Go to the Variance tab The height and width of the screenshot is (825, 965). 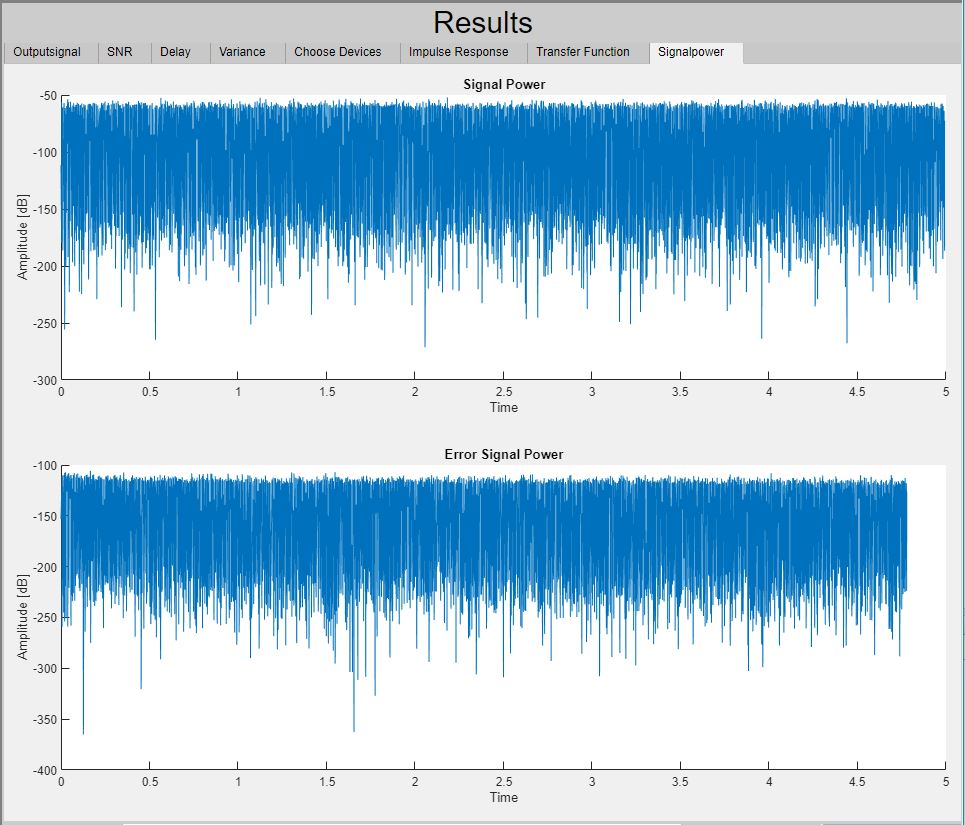pos(242,52)
